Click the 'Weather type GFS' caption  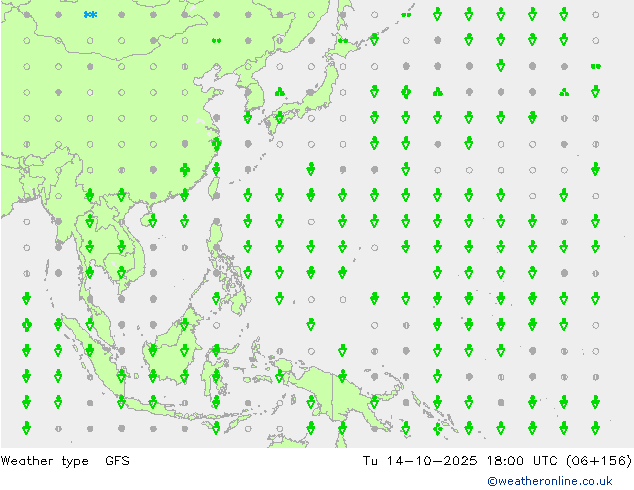tap(65, 460)
